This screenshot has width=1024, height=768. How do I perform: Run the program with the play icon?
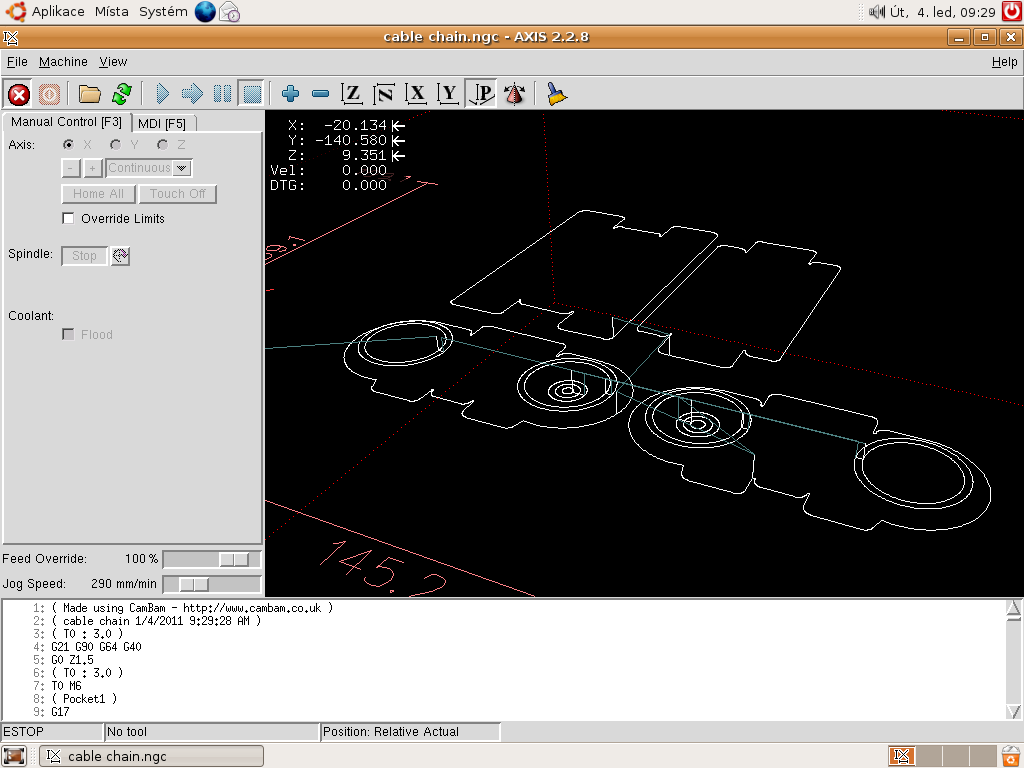pyautogui.click(x=163, y=94)
